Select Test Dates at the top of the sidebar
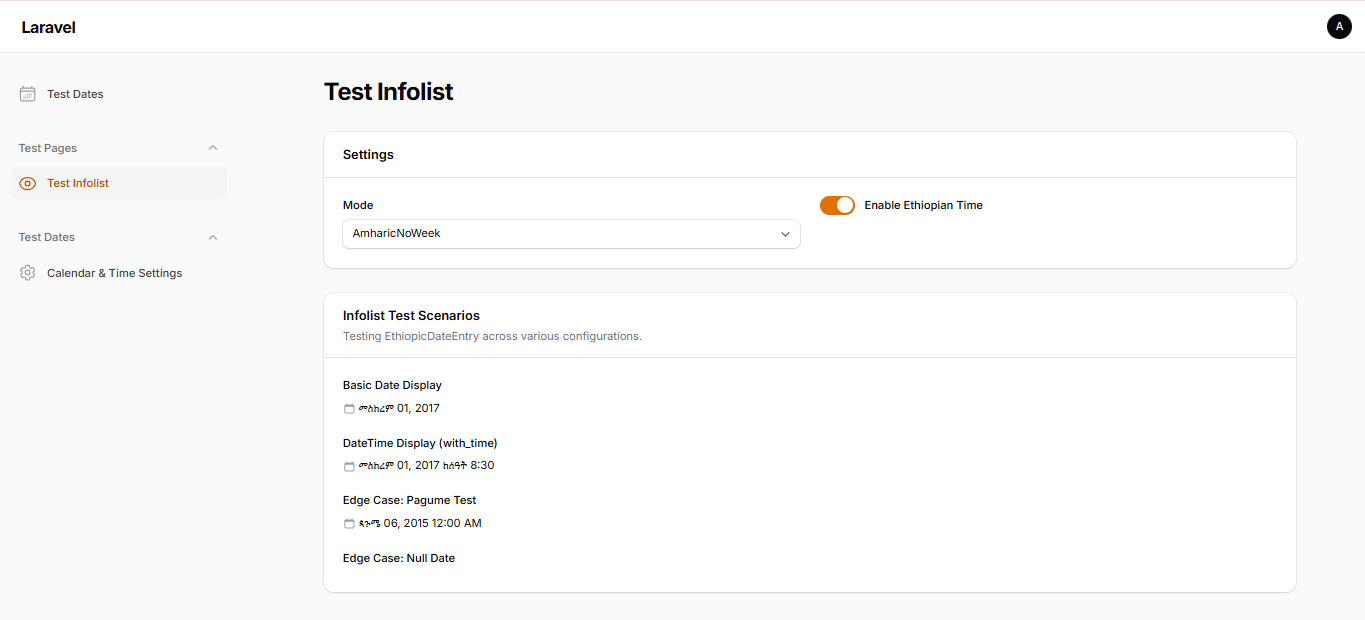Screen dimensions: 1365x620 coord(74,93)
